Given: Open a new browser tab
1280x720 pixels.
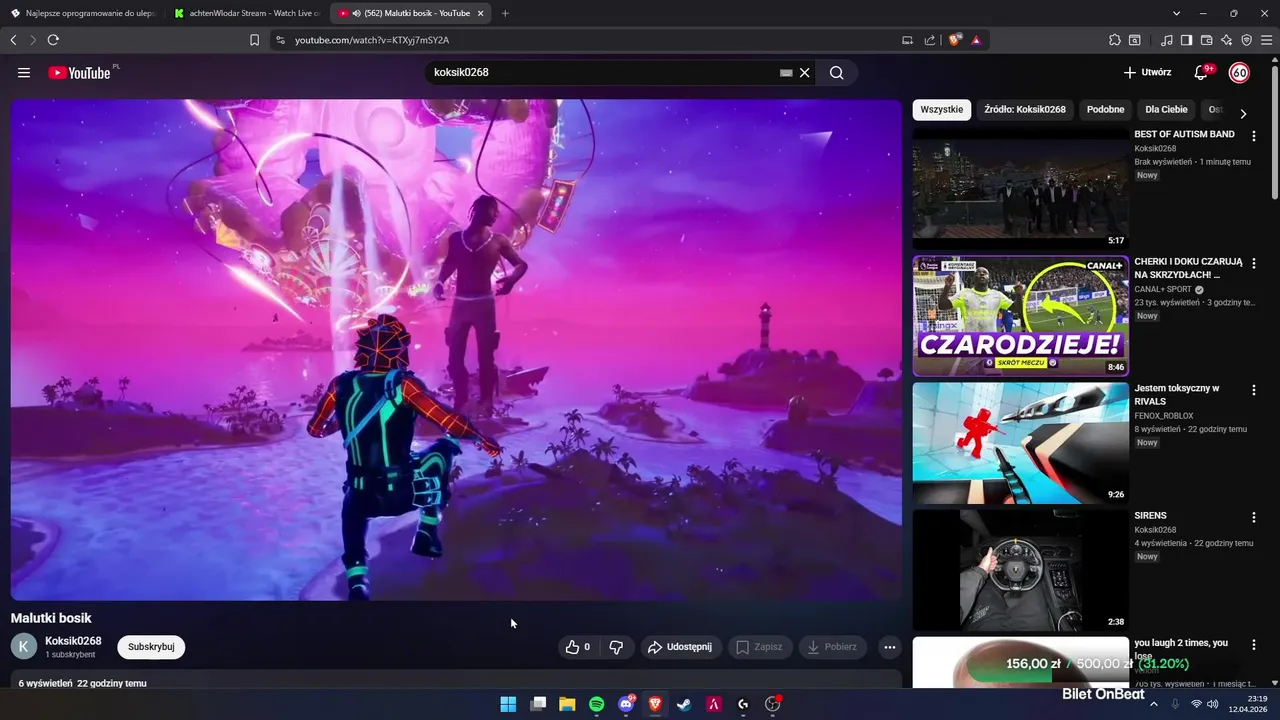Looking at the screenshot, I should (505, 13).
